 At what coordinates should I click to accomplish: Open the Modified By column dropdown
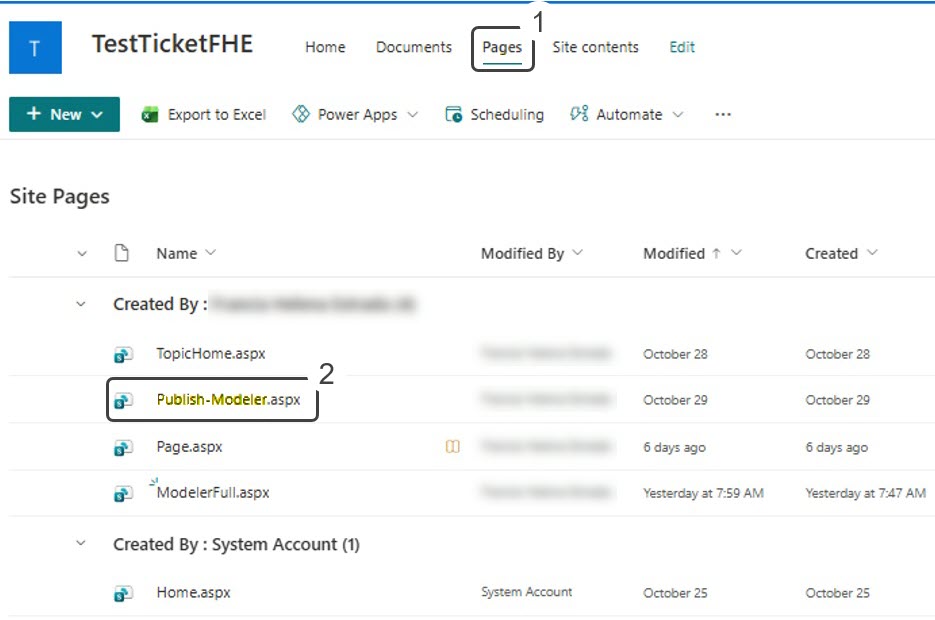pyautogui.click(x=532, y=253)
